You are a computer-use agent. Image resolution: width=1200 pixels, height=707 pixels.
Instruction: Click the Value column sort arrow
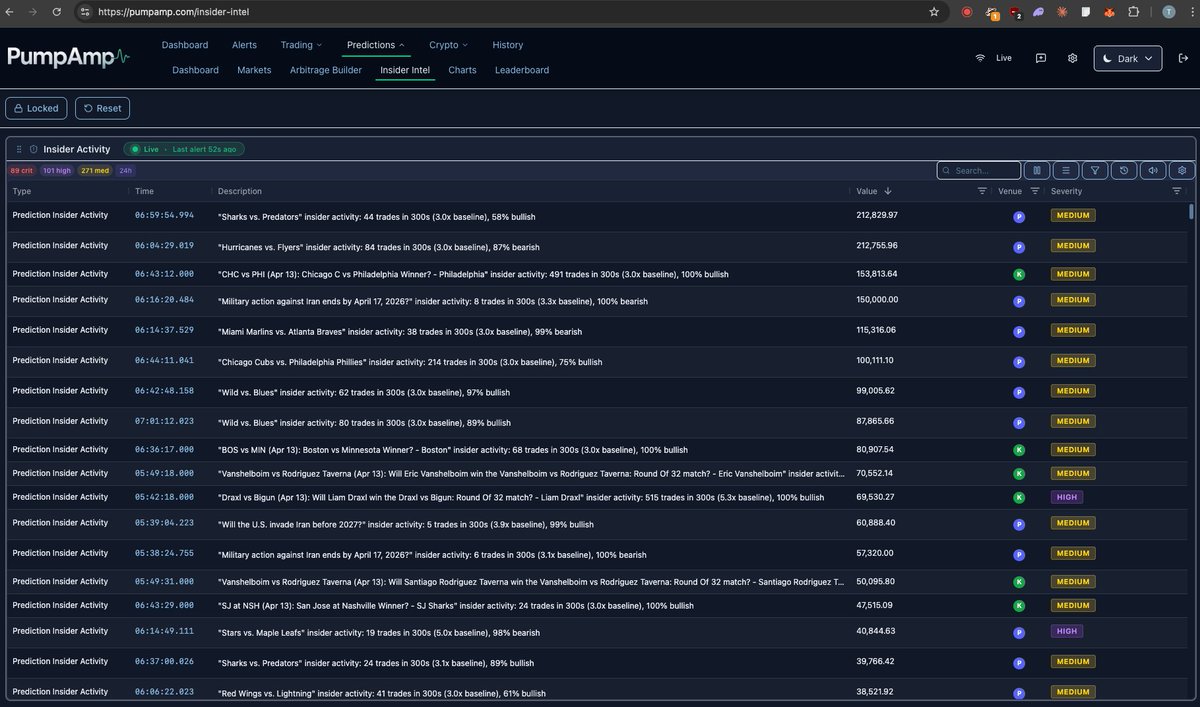[x=888, y=191]
